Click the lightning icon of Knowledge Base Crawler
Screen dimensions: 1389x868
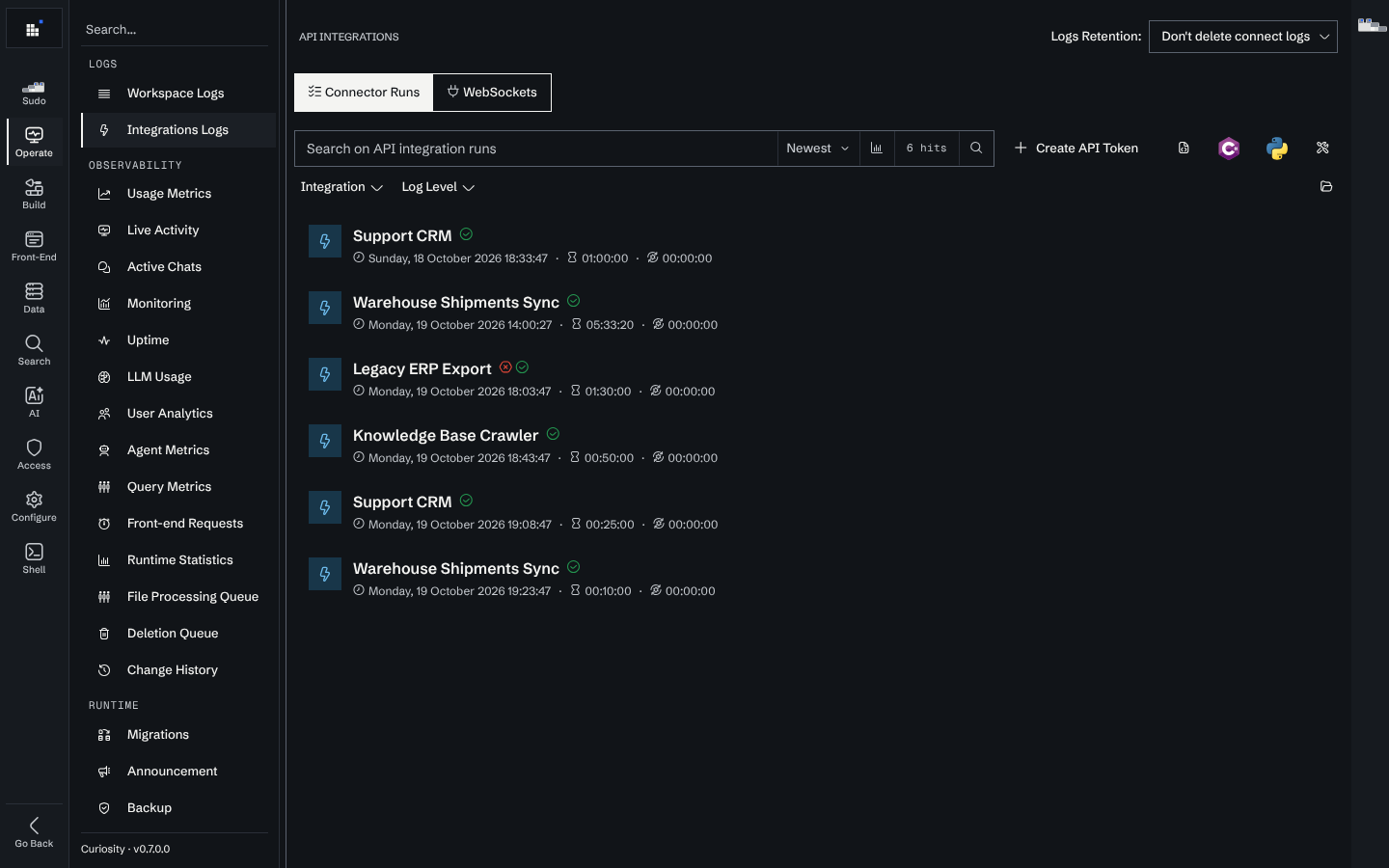(x=325, y=441)
